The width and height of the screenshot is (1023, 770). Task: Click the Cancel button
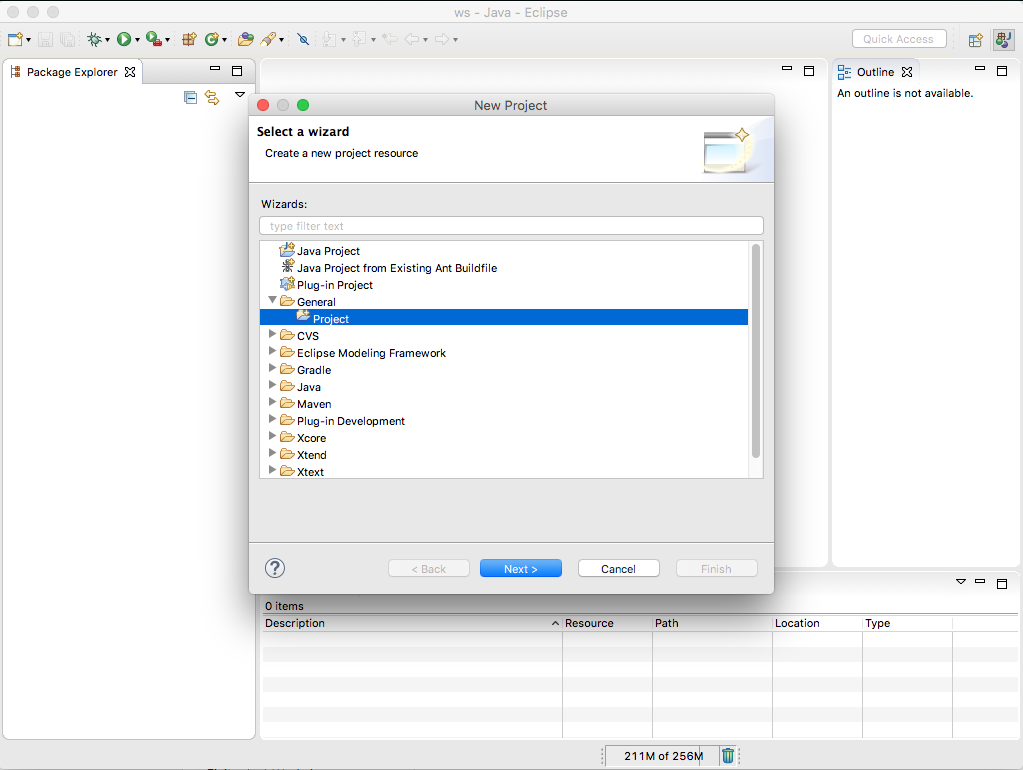pyautogui.click(x=618, y=568)
